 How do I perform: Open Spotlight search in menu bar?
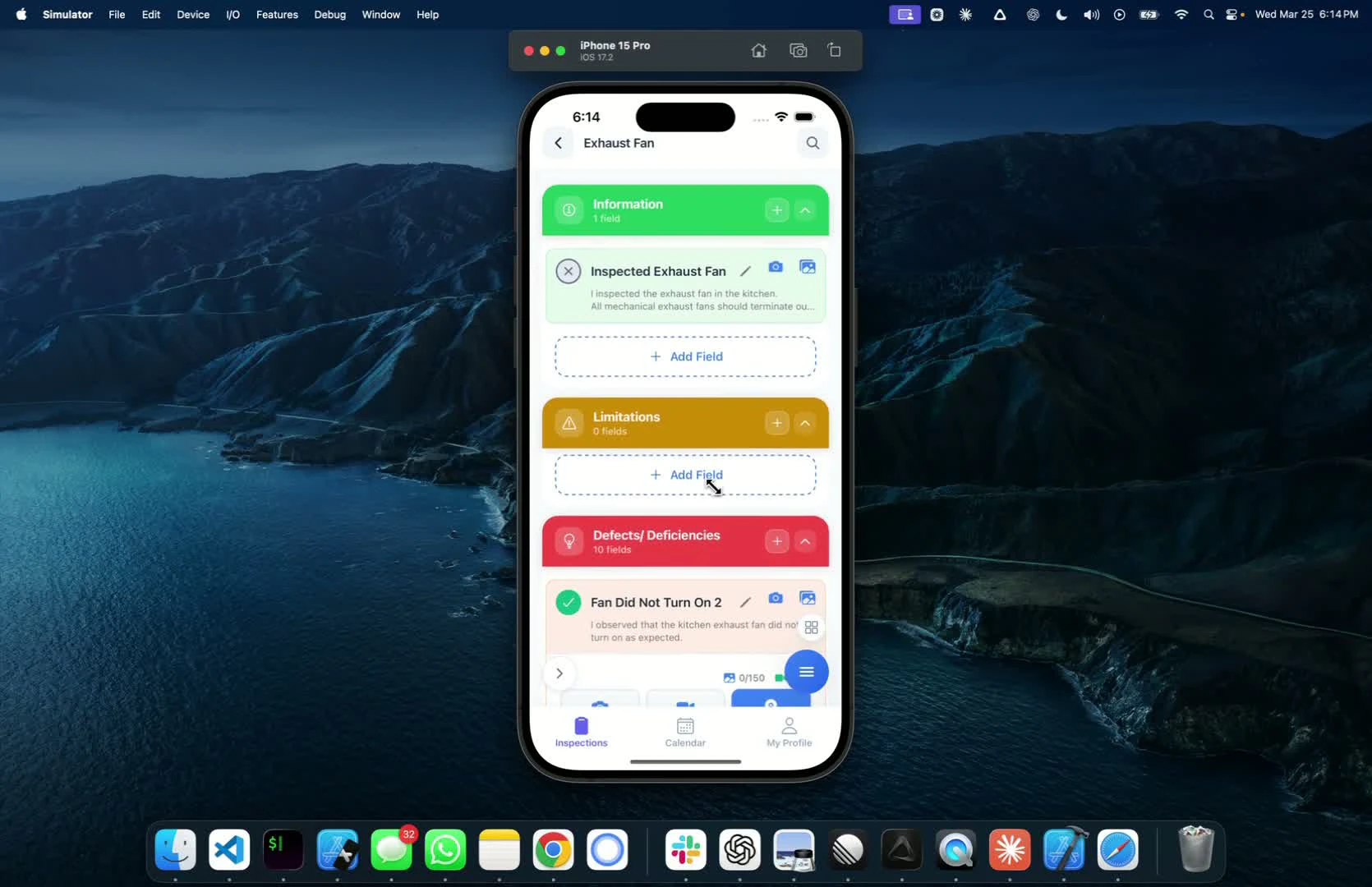pos(1209,15)
